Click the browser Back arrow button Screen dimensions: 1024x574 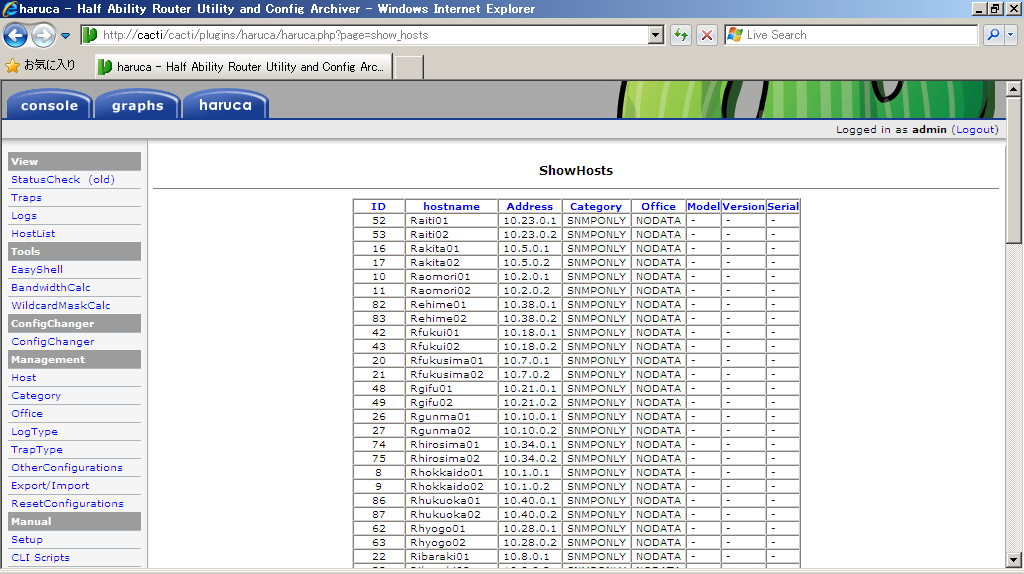pyautogui.click(x=15, y=35)
